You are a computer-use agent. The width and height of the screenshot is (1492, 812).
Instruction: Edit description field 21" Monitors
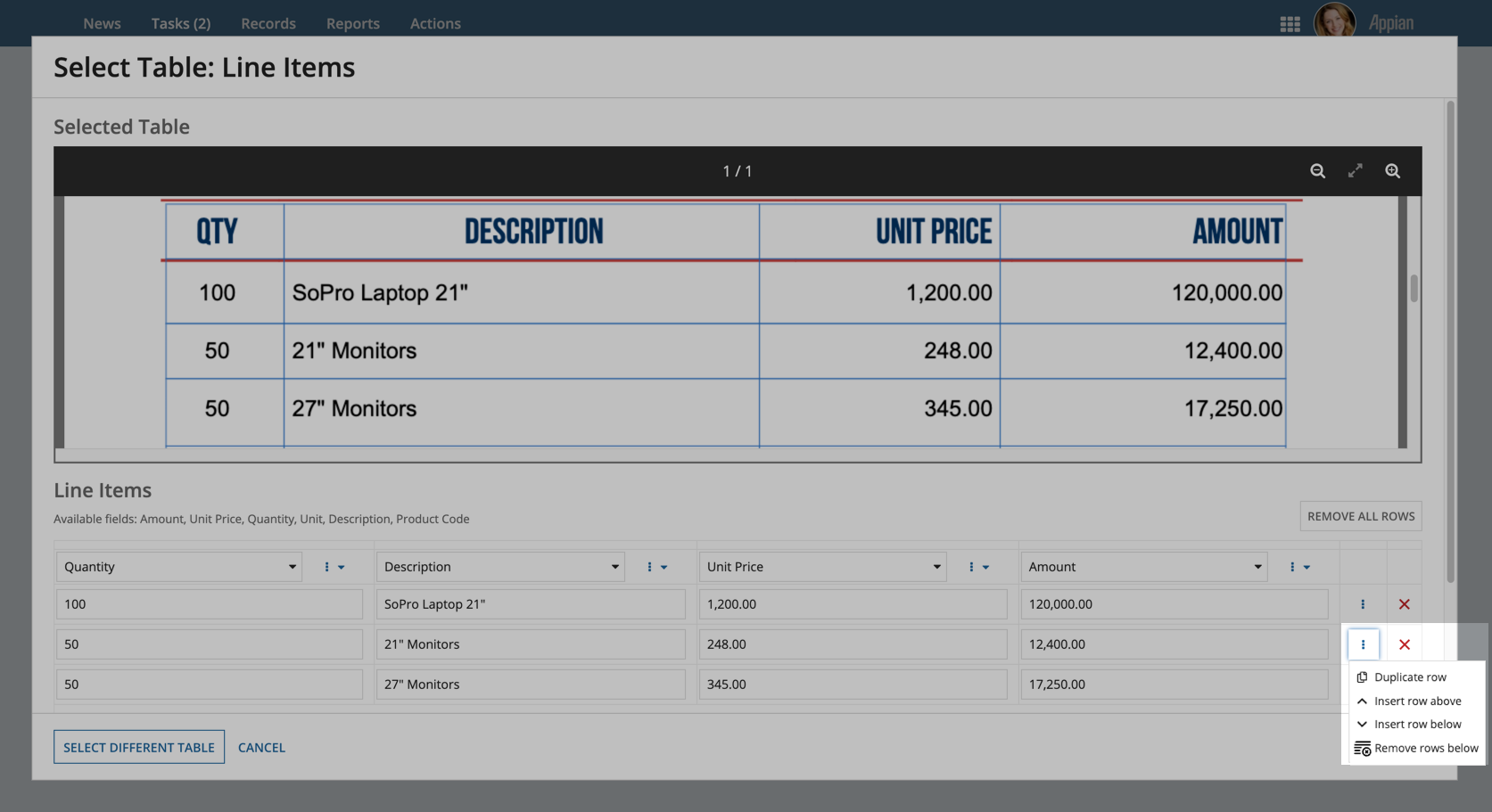pyautogui.click(x=531, y=644)
